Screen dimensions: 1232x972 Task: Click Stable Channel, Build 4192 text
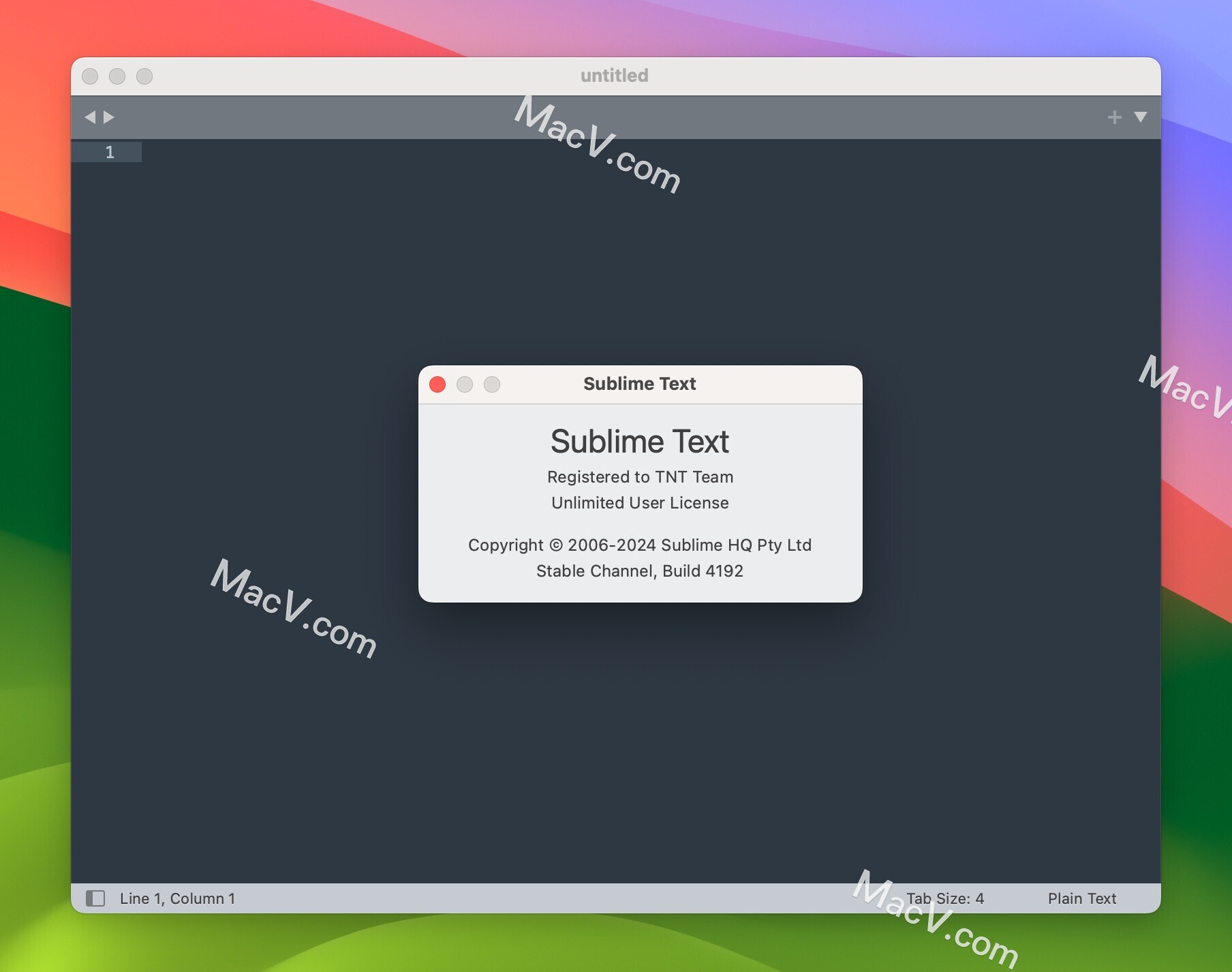tap(639, 571)
